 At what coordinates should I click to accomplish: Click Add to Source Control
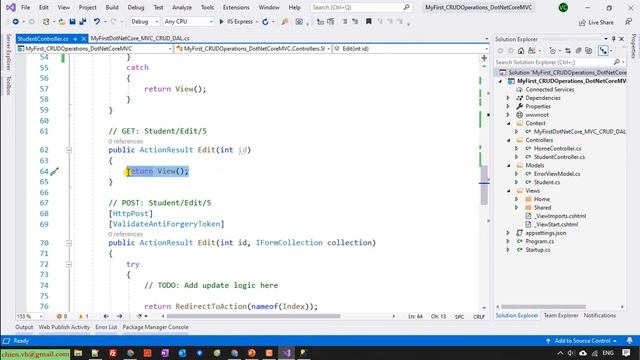582,340
